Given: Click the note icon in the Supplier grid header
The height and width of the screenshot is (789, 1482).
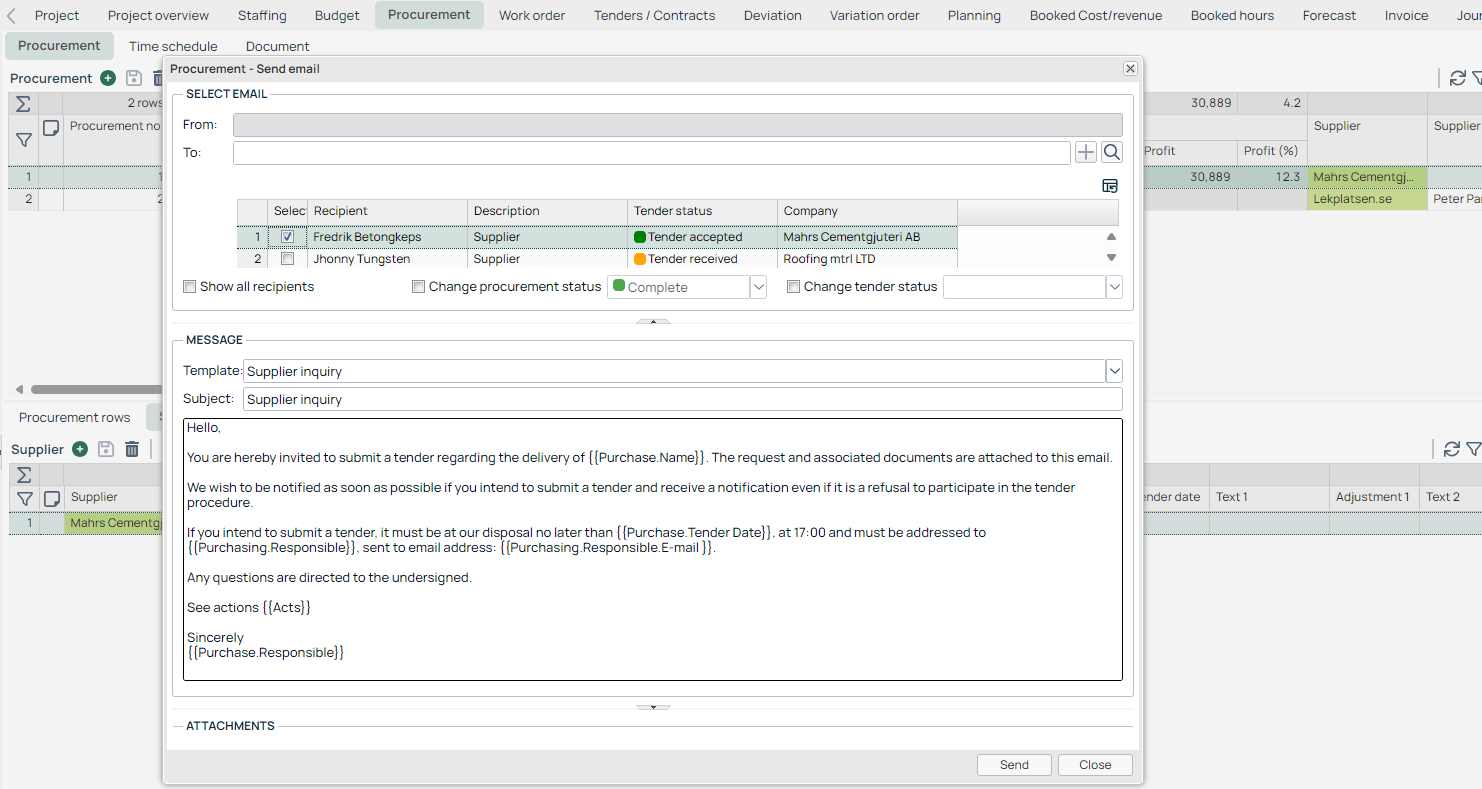Looking at the screenshot, I should pos(52,498).
